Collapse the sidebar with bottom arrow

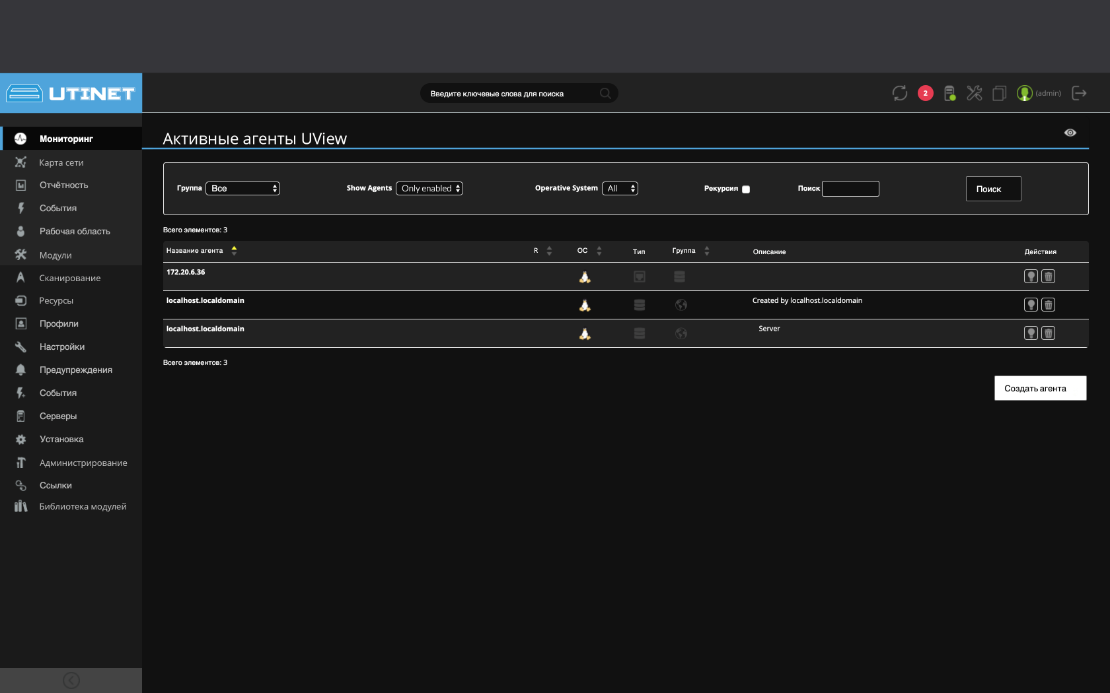(x=71, y=680)
